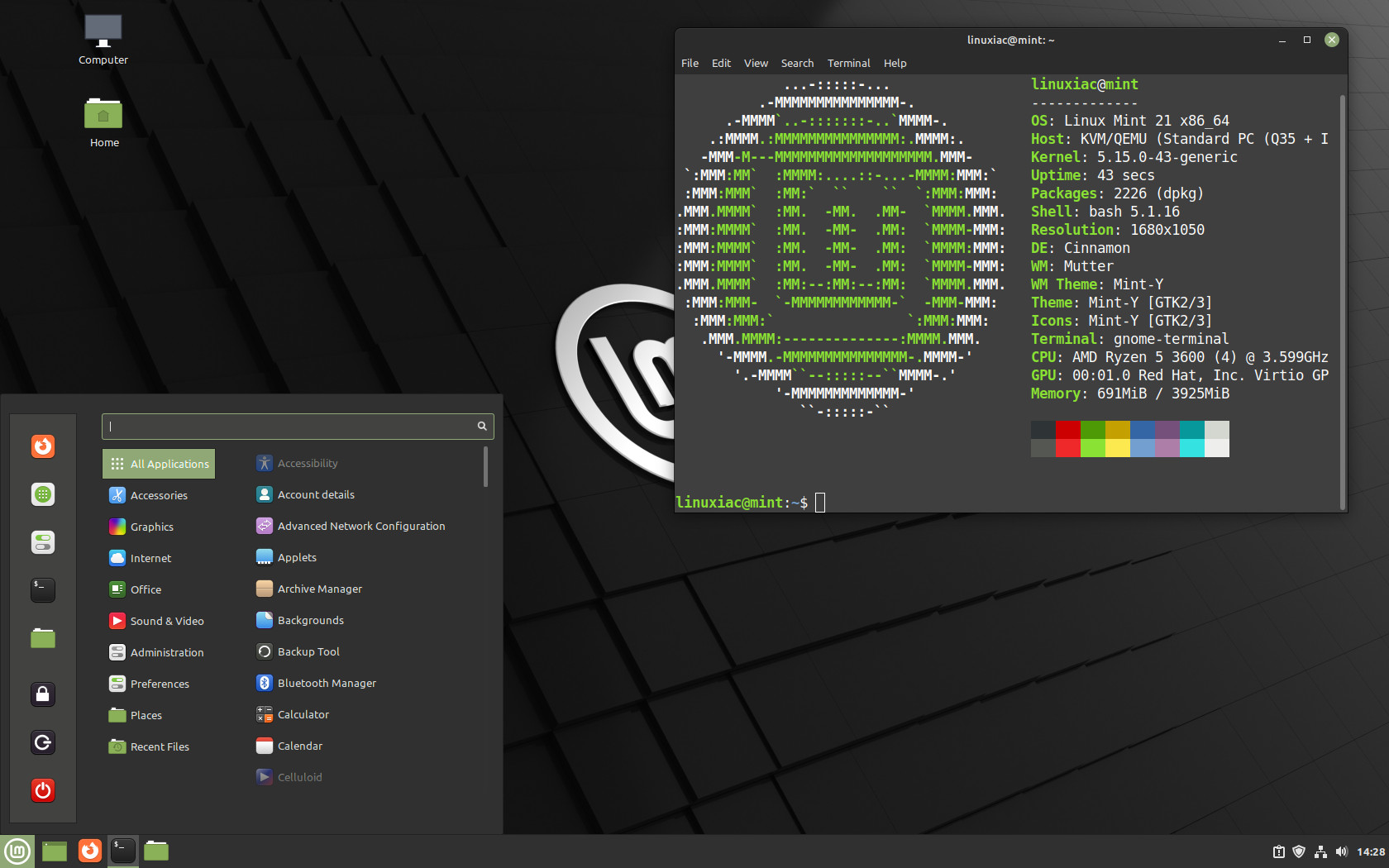Click the Log Out icon in menu sidebar
This screenshot has height=868, width=1389.
43,742
